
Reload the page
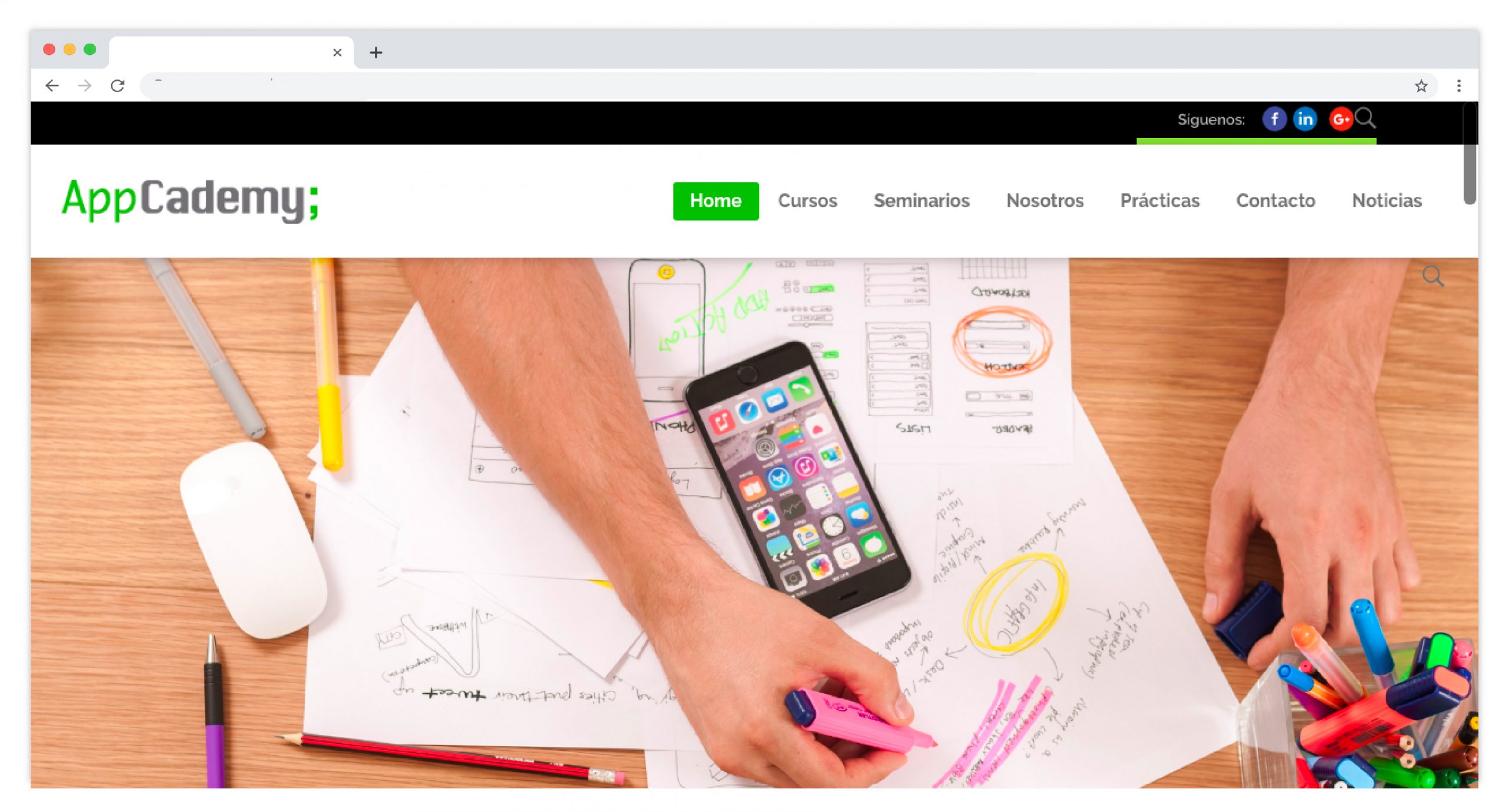(117, 86)
